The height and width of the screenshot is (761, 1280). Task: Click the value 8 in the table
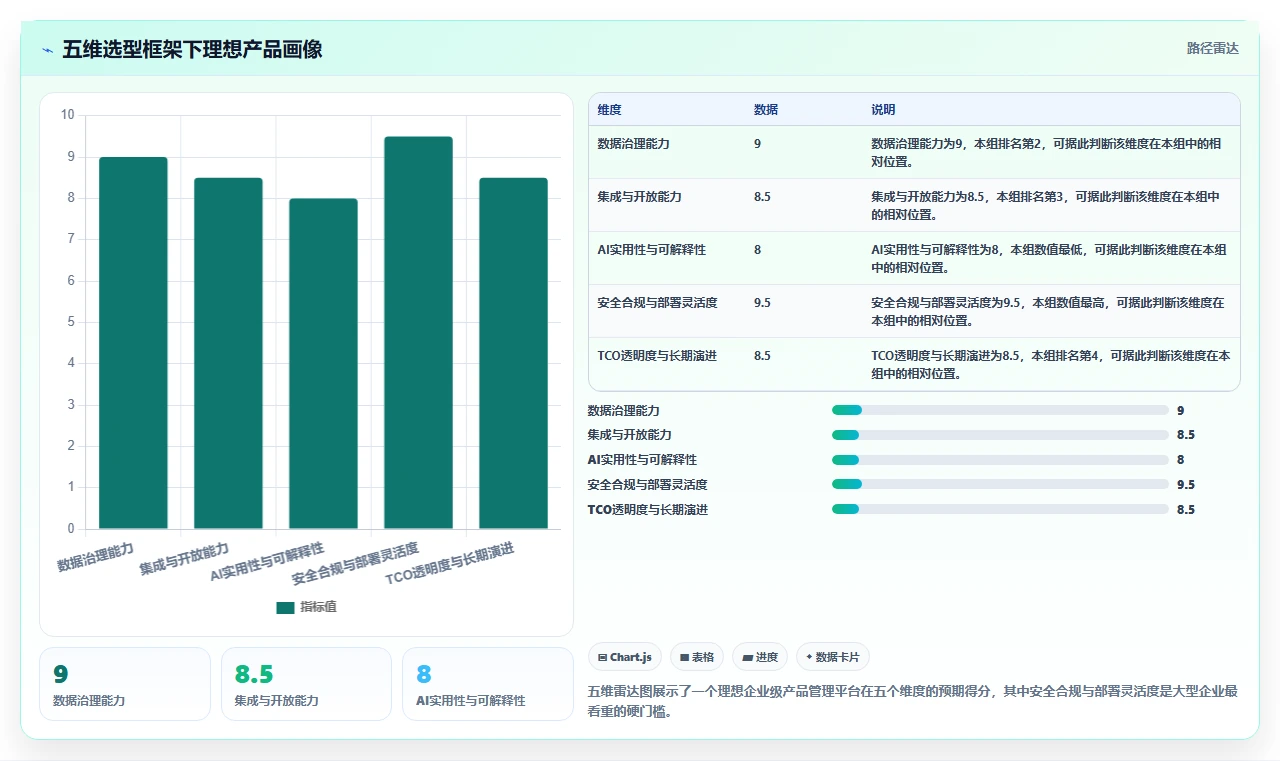757,250
